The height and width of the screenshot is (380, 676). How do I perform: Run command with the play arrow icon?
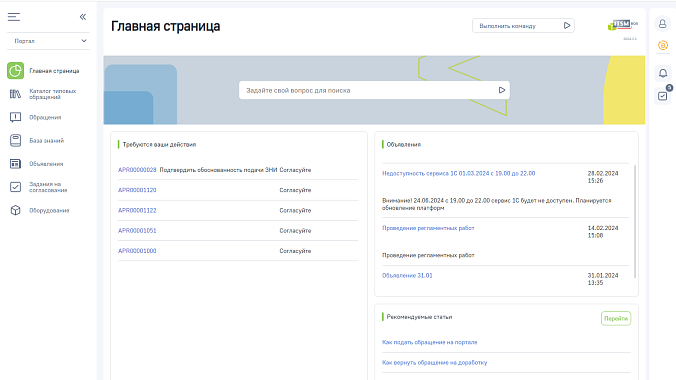click(x=567, y=26)
